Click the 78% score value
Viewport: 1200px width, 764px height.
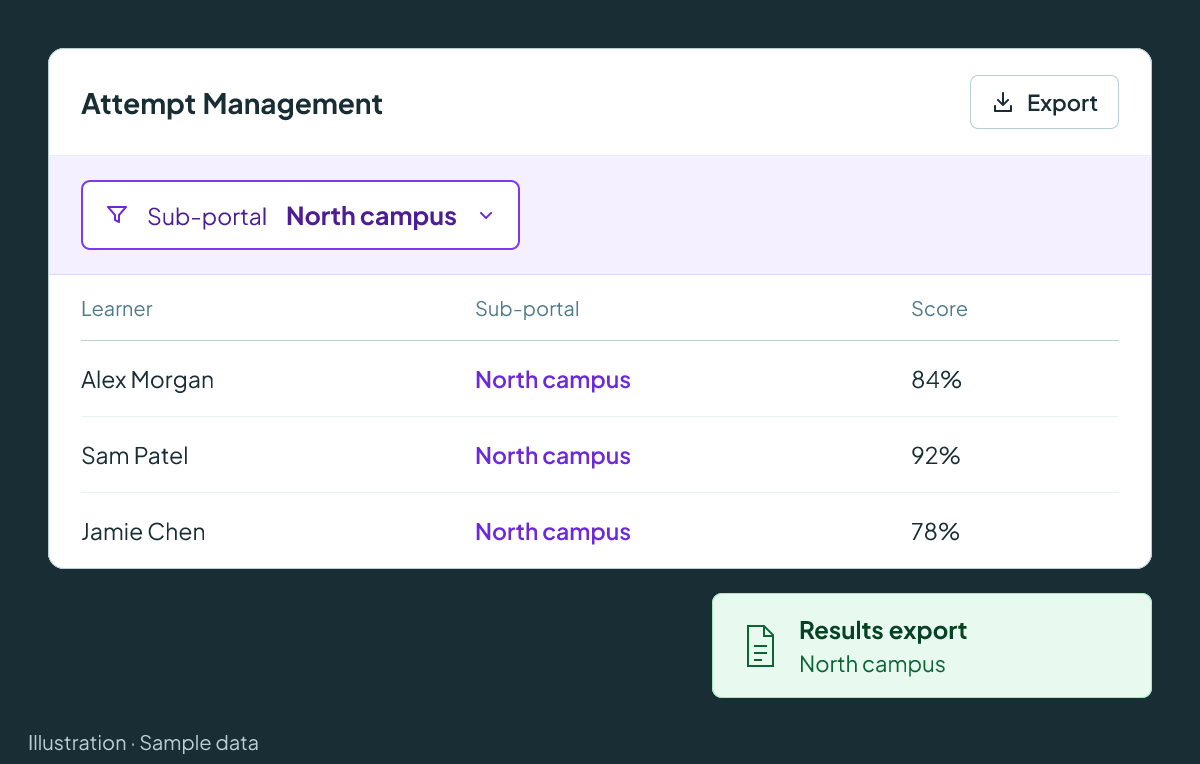pyautogui.click(x=935, y=532)
